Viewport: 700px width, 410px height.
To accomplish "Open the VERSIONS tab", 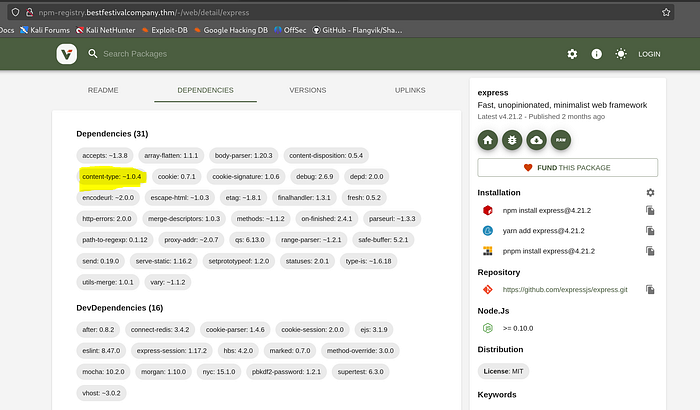I will tap(308, 90).
